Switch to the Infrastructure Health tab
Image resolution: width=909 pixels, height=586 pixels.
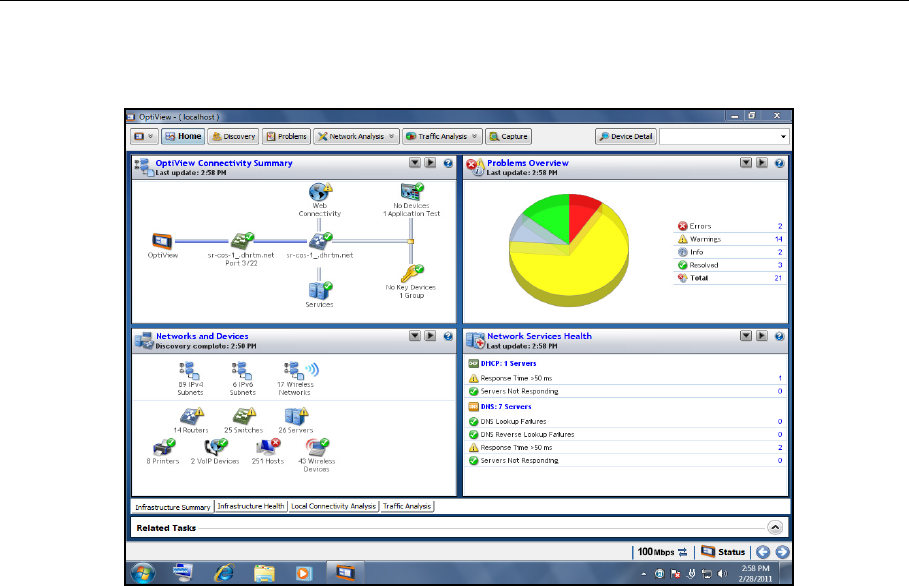click(x=251, y=506)
